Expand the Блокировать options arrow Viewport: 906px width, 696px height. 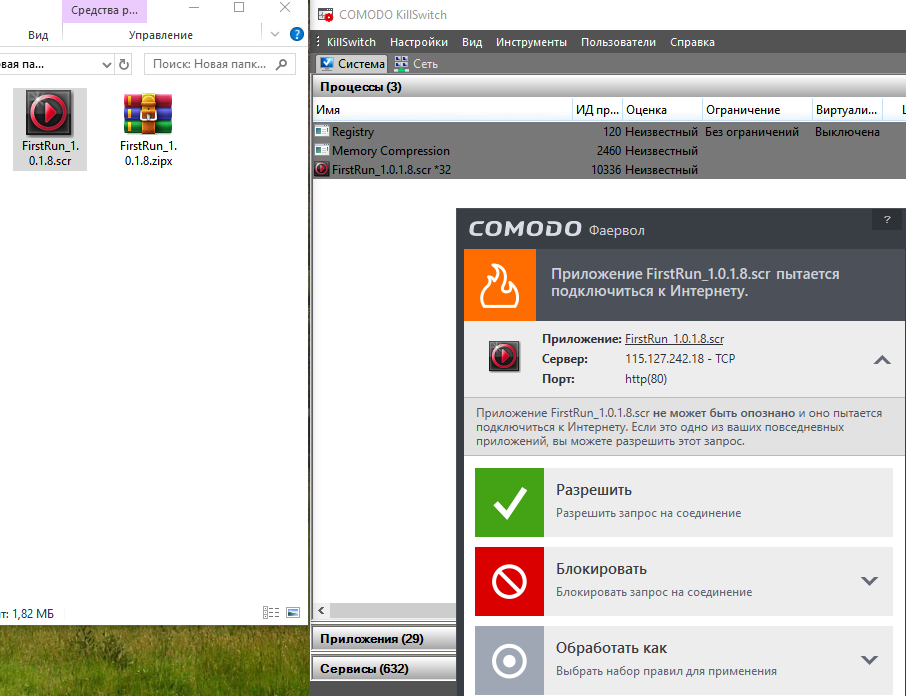[870, 580]
